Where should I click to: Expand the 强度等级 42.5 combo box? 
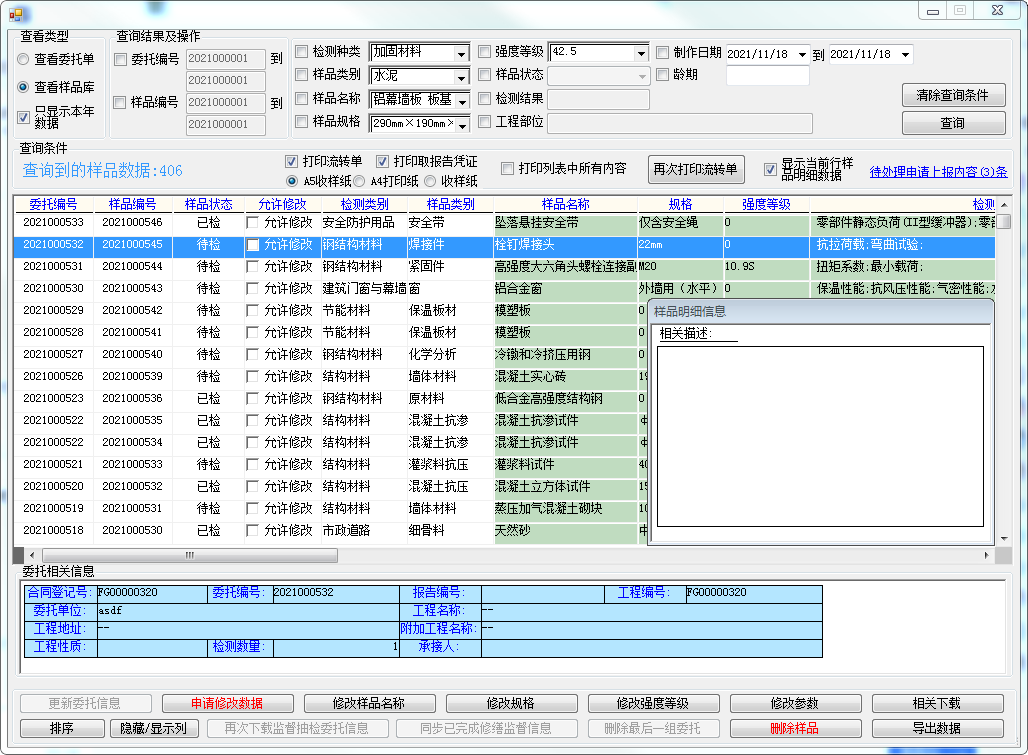pos(640,53)
